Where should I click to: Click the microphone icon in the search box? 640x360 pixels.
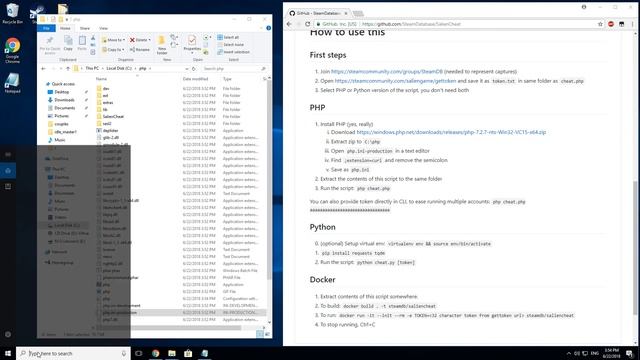124,353
